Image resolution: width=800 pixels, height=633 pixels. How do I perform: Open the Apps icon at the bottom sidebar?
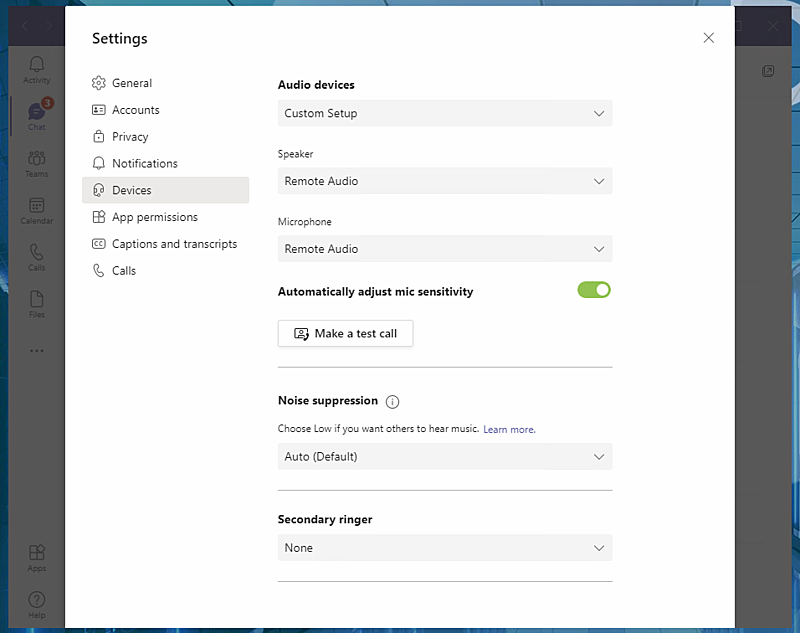pyautogui.click(x=36, y=556)
